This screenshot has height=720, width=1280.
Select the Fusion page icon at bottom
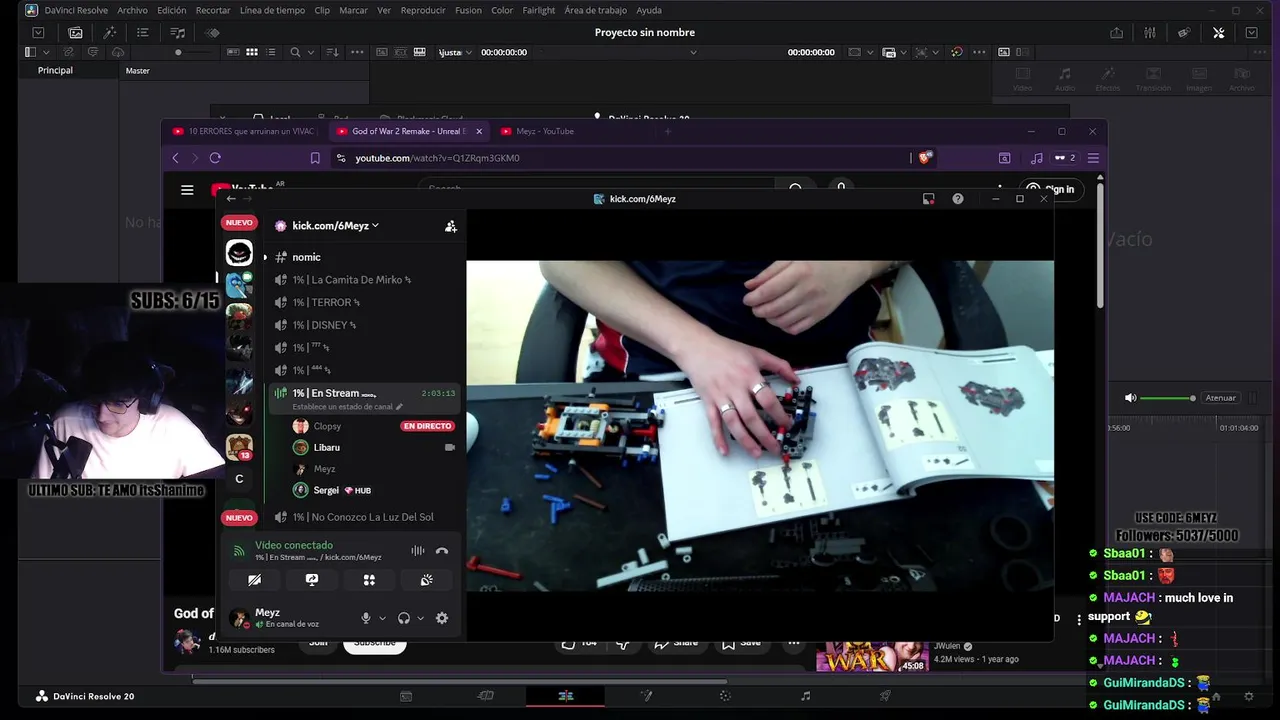point(646,695)
